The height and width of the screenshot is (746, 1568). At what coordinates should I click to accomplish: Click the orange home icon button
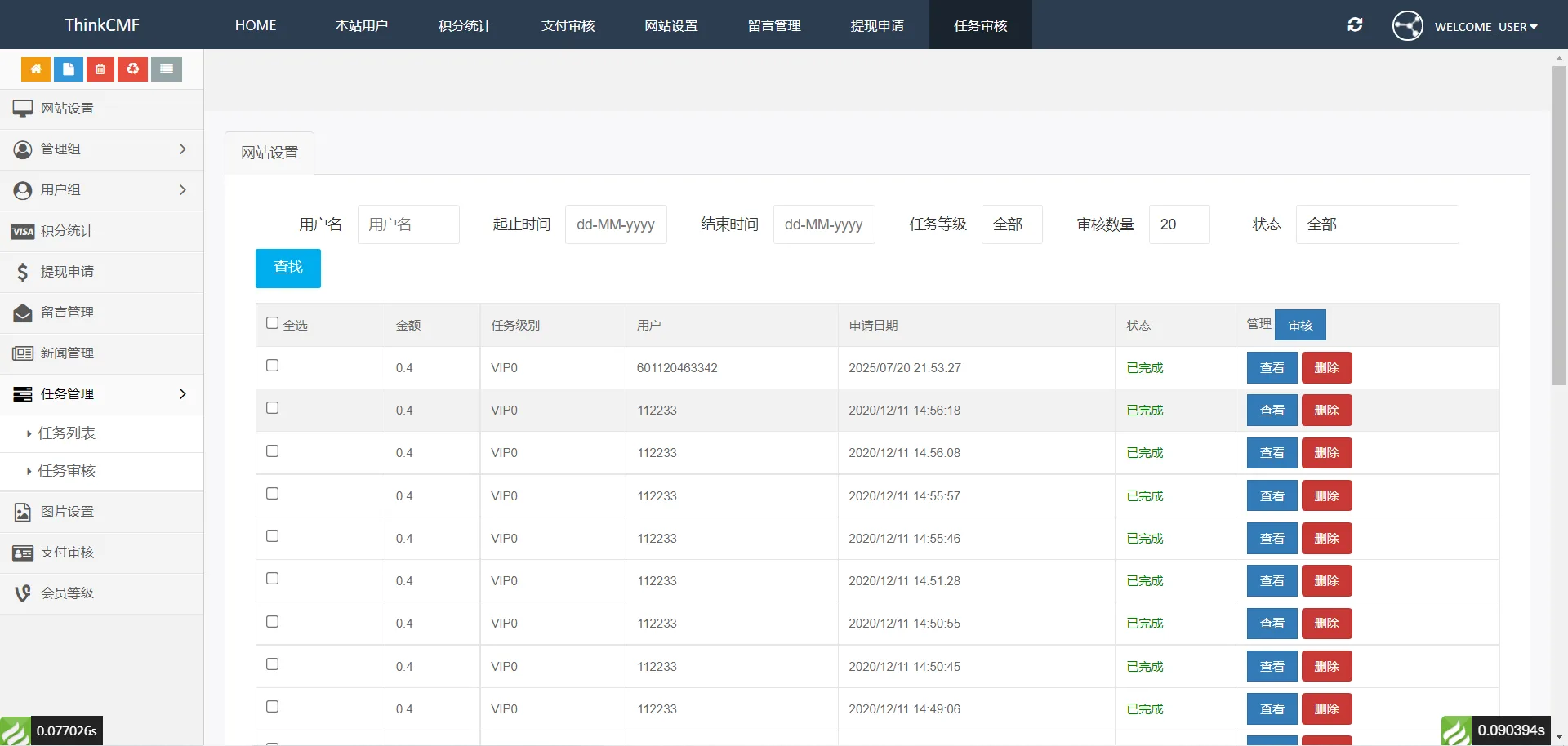pyautogui.click(x=36, y=69)
